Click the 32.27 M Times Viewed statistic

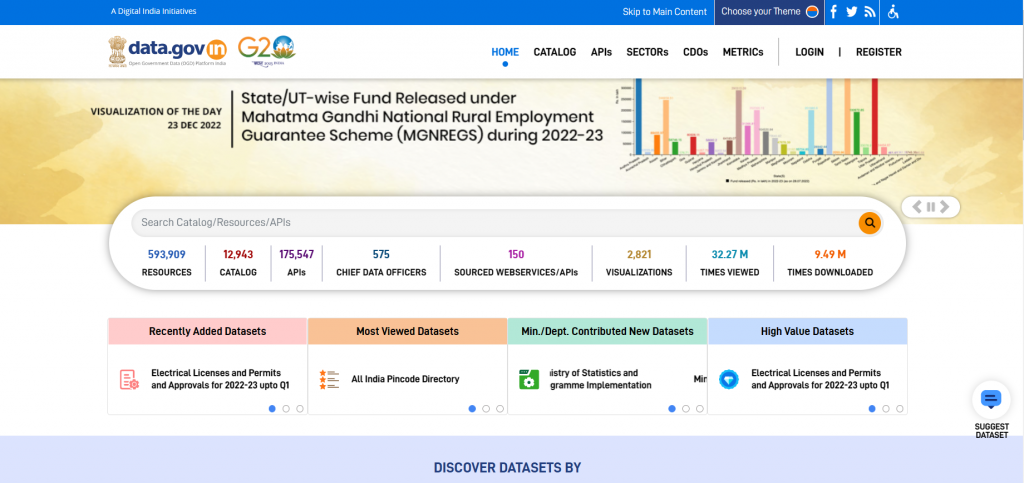click(729, 263)
